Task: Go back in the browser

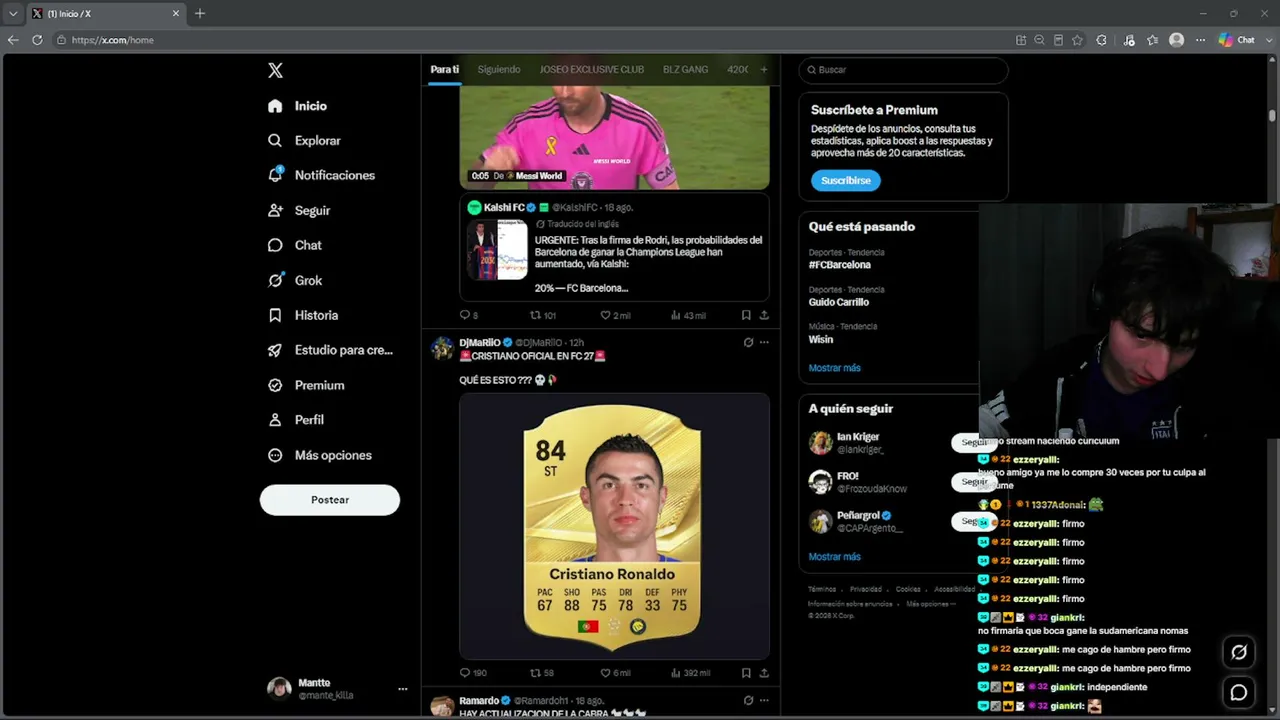Action: click(13, 40)
